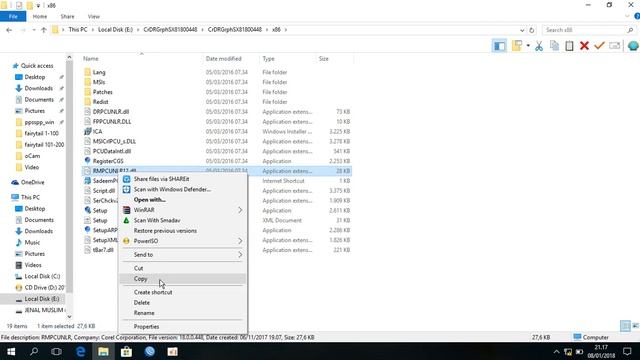640x360 pixels.
Task: Unpin Pictures from Quick access pin
Action: coord(61,111)
